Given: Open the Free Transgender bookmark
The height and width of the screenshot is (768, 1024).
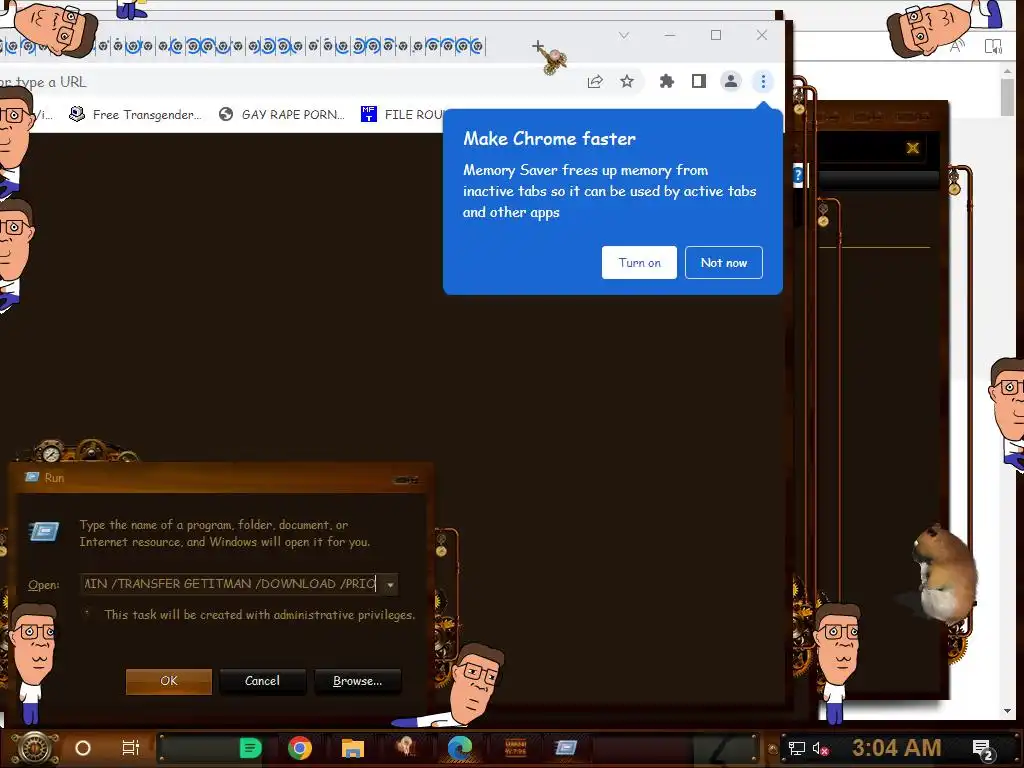Looking at the screenshot, I should click(136, 115).
